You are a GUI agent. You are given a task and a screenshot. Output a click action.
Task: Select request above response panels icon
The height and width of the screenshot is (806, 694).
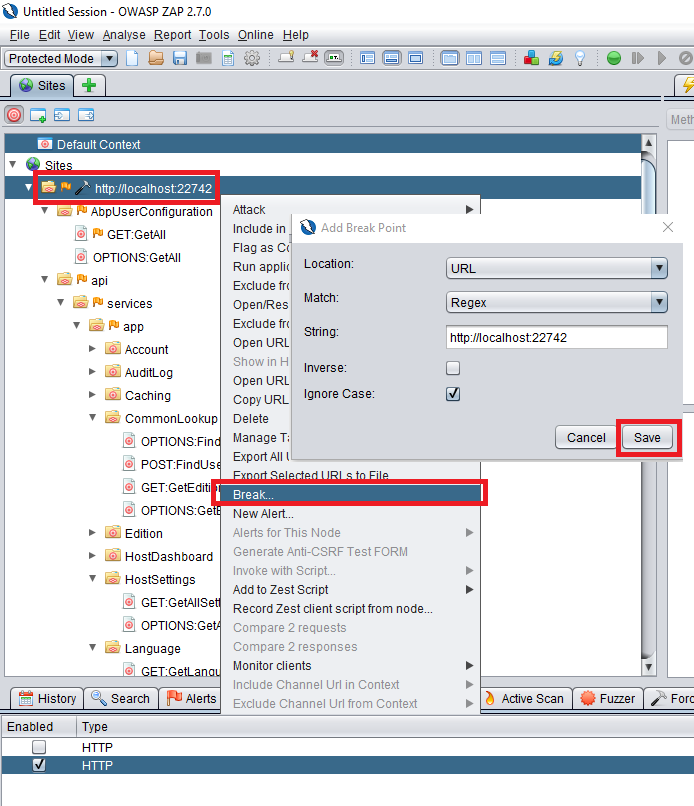[498, 58]
